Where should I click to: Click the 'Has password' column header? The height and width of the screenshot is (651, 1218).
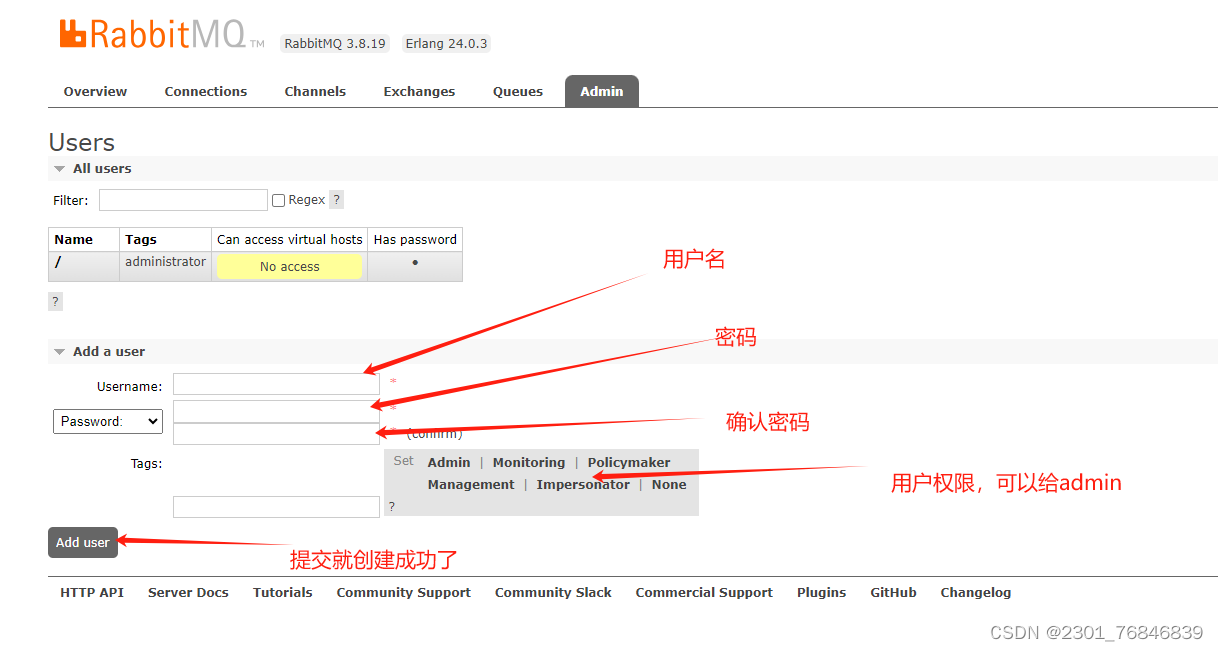point(415,239)
